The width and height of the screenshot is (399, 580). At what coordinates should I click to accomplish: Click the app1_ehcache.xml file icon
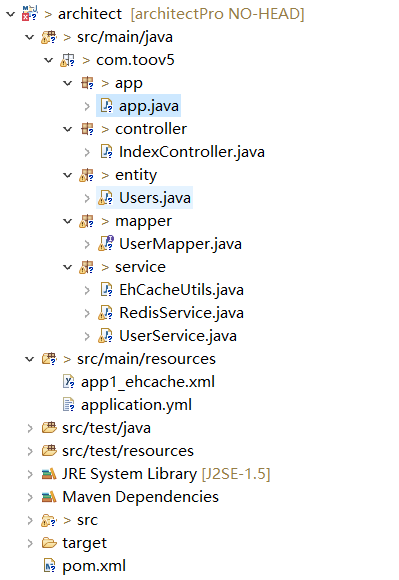coord(69,382)
